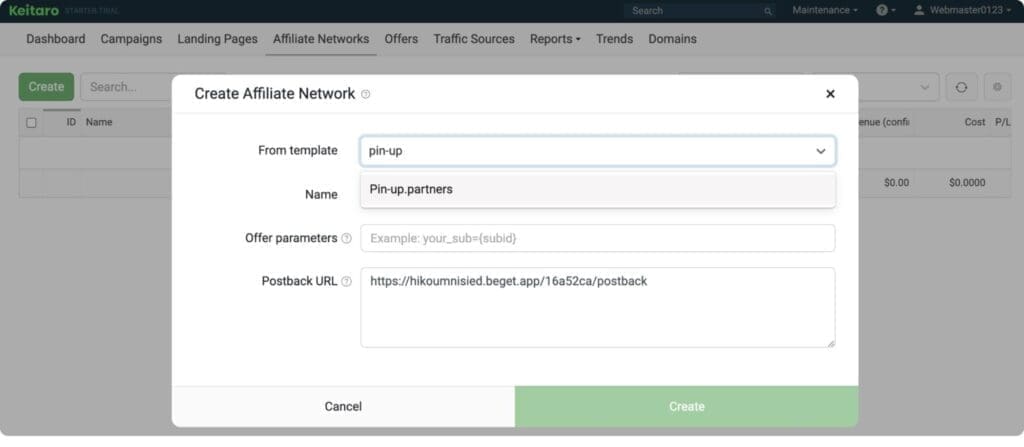1024x447 pixels.
Task: Expand the From template dropdown arrow
Action: [821, 151]
